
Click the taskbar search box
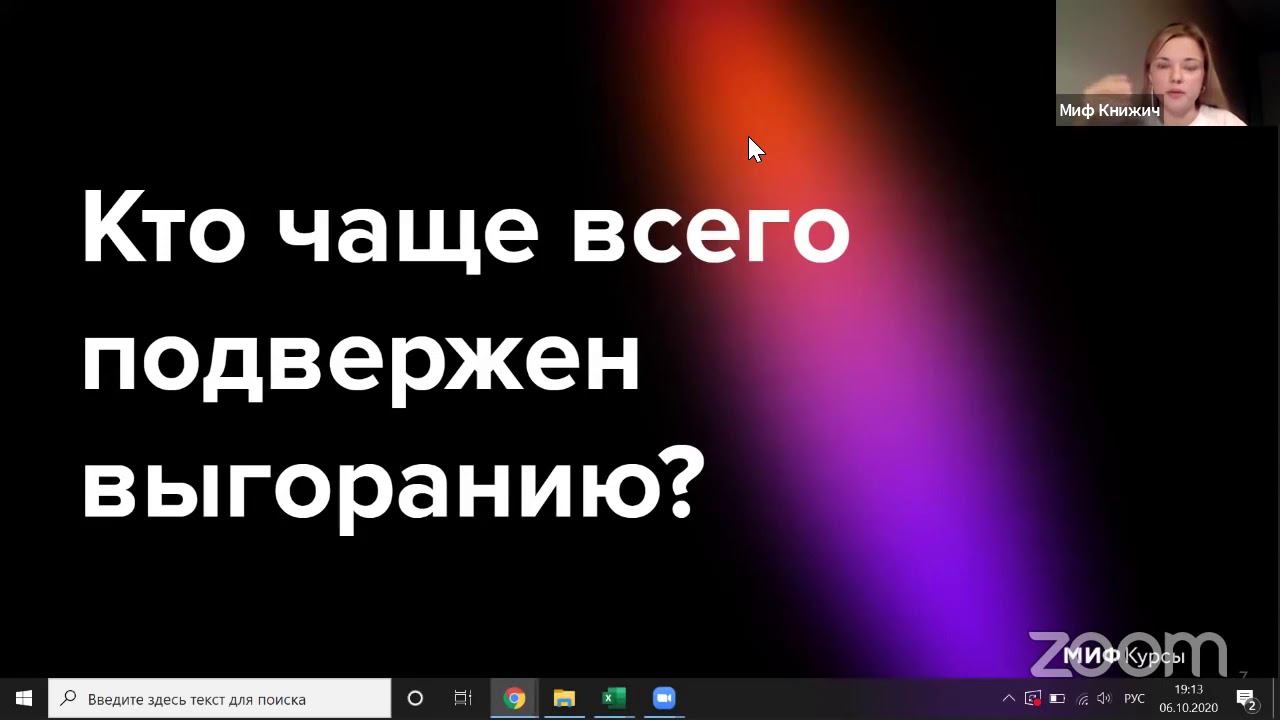220,698
